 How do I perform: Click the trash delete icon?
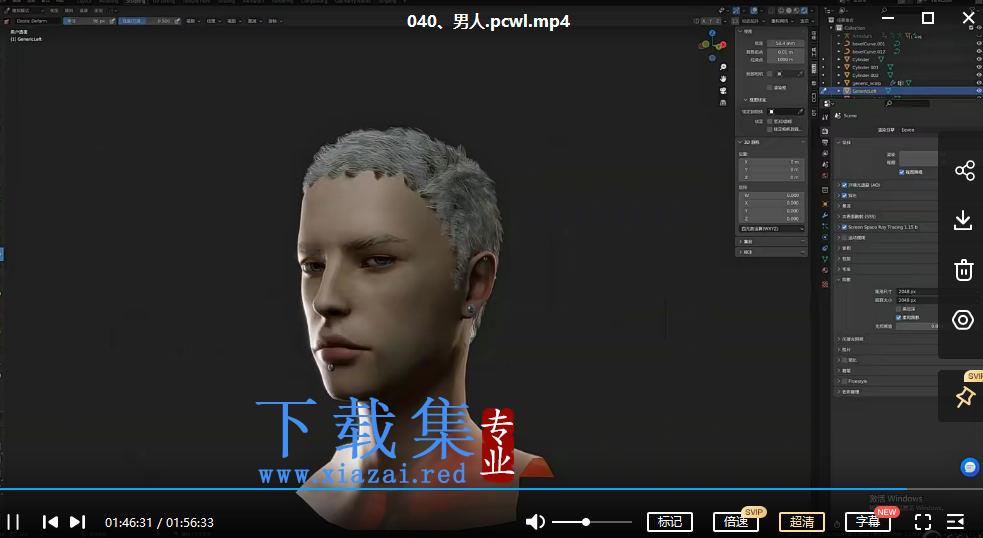(x=964, y=270)
